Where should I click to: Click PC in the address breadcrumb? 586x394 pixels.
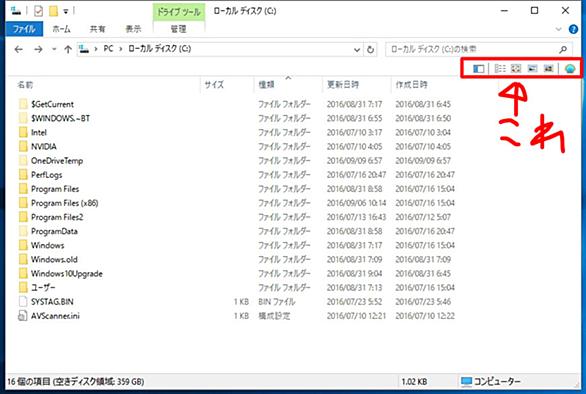(108, 49)
